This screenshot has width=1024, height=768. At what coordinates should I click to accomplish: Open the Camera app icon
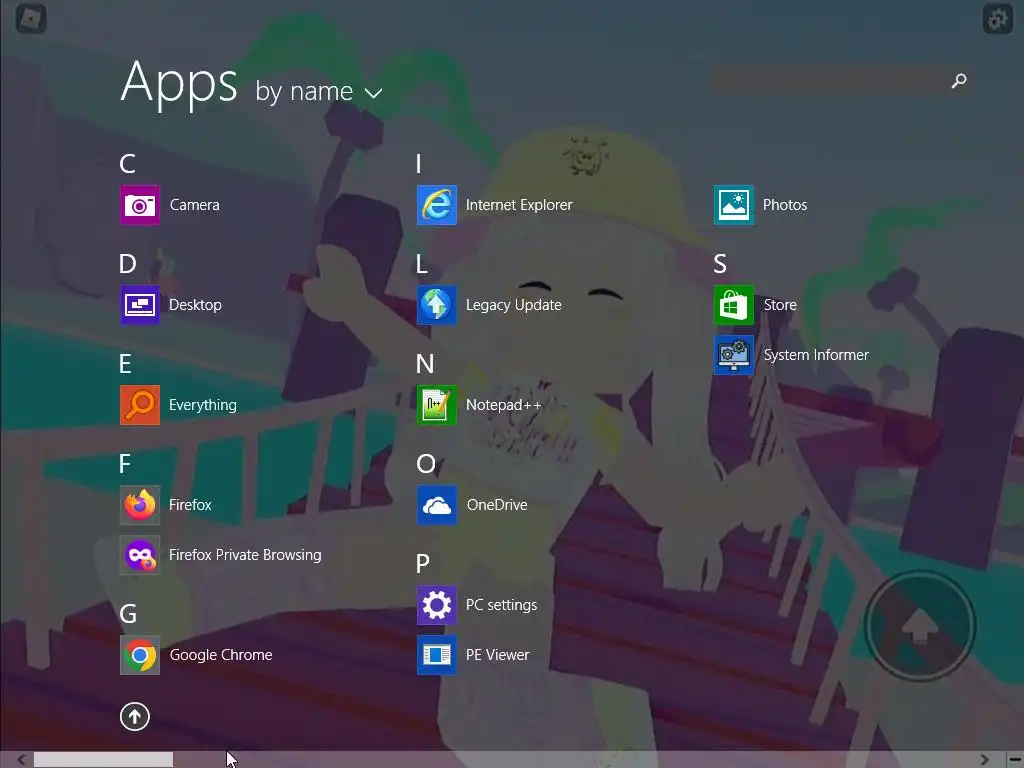140,205
